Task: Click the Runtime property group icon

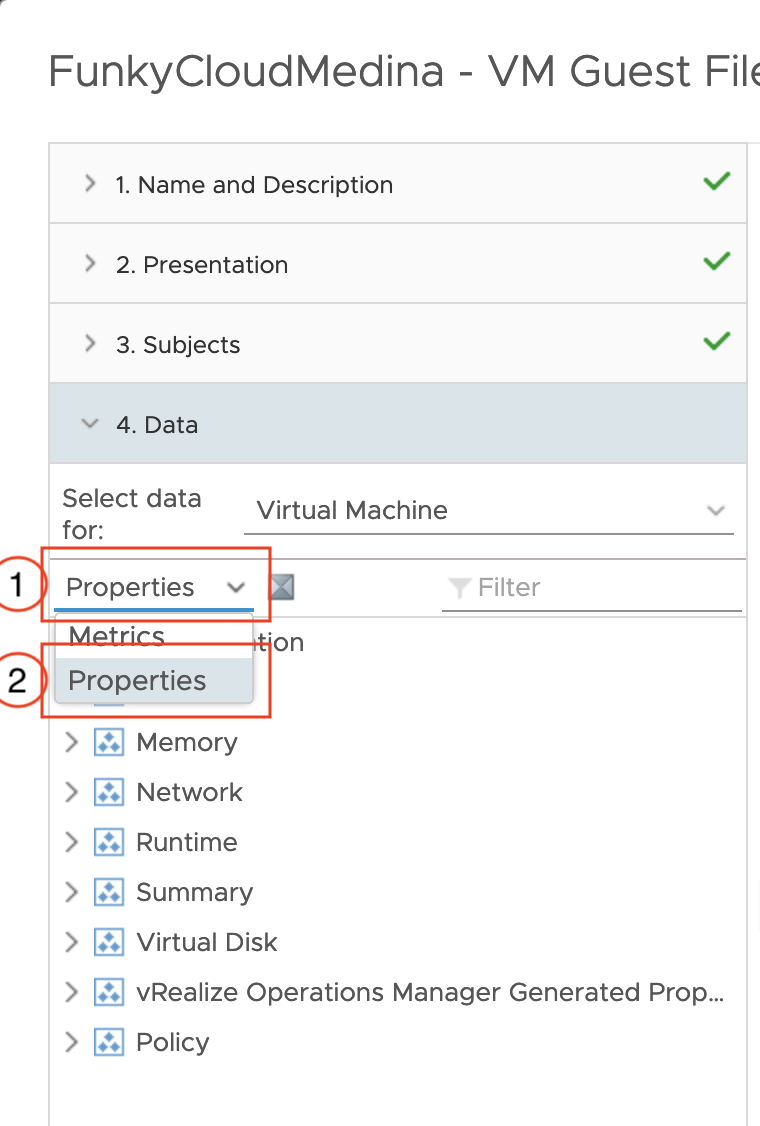Action: pos(108,842)
